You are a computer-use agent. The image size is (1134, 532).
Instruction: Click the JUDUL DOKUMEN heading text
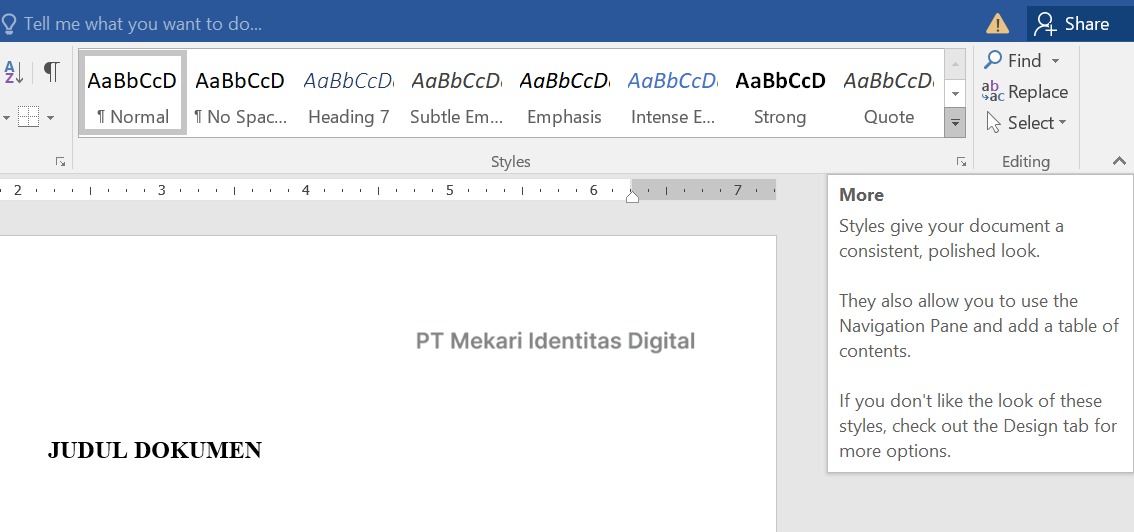(155, 450)
